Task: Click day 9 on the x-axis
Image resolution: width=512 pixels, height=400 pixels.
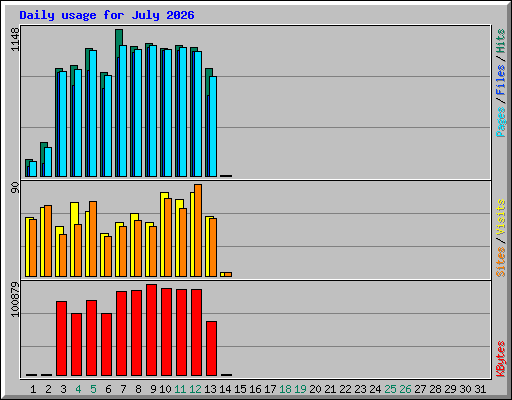Action: click(153, 389)
